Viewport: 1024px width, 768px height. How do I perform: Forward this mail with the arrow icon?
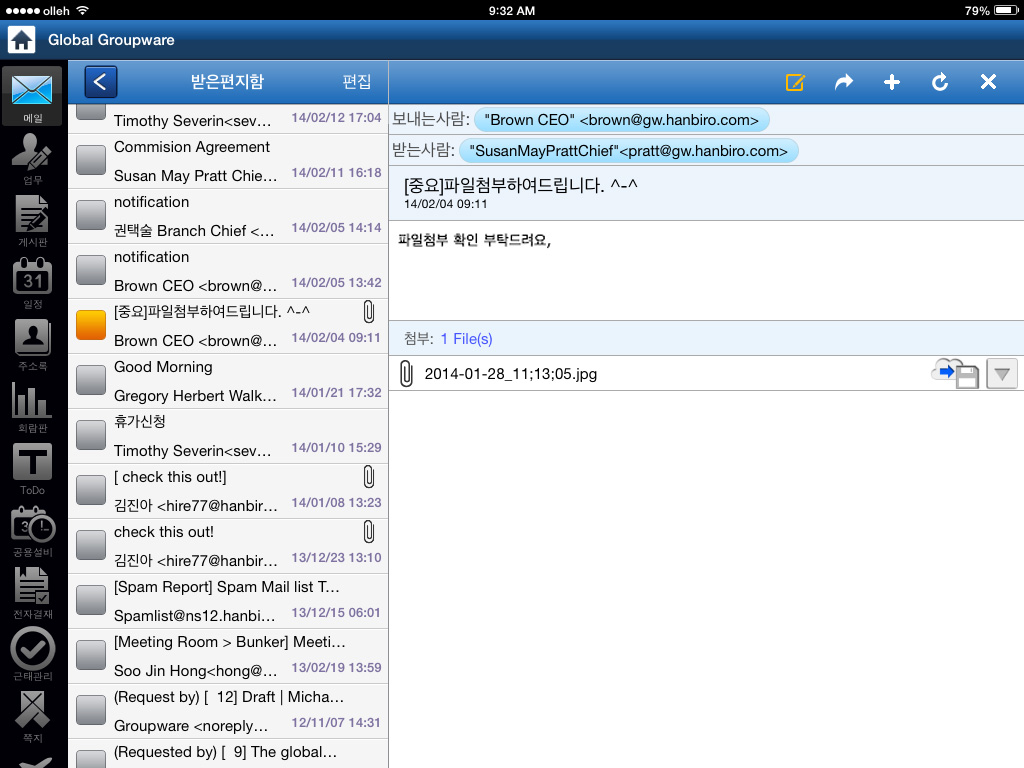[844, 82]
